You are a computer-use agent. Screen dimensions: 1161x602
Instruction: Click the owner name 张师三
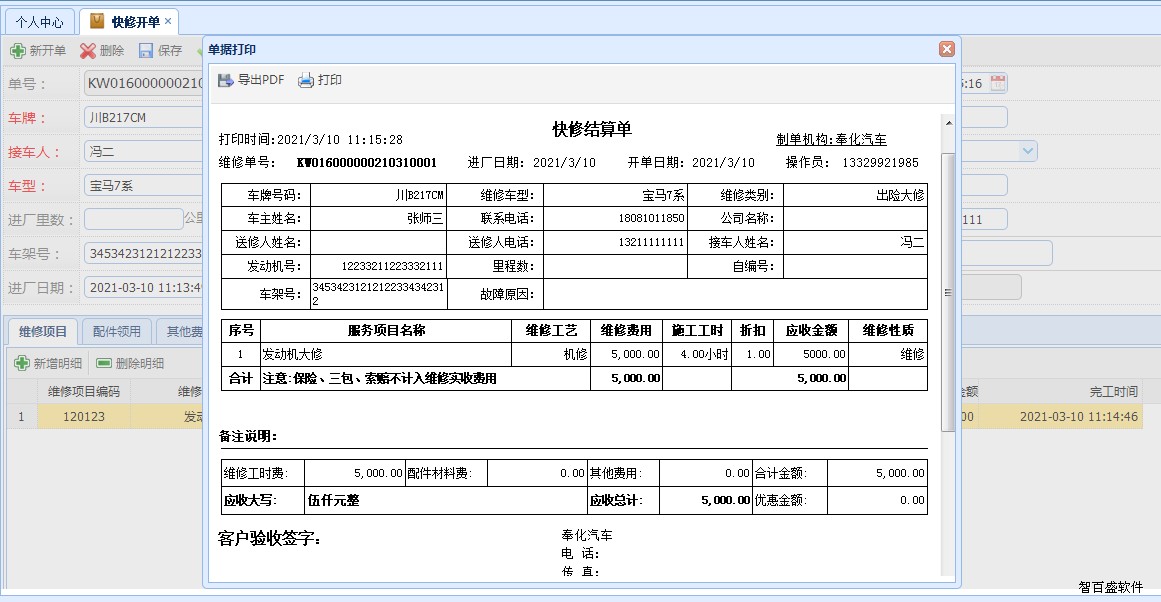click(x=425, y=218)
